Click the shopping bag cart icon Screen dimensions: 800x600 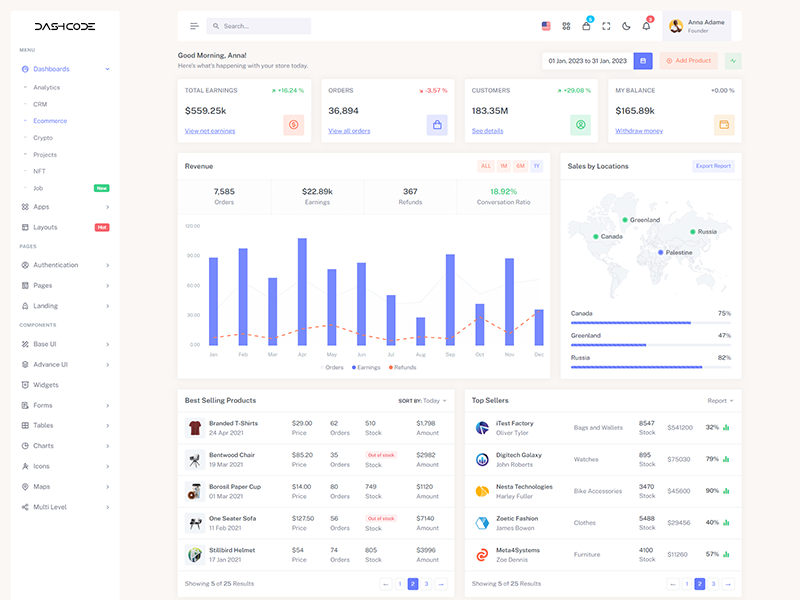pyautogui.click(x=587, y=26)
